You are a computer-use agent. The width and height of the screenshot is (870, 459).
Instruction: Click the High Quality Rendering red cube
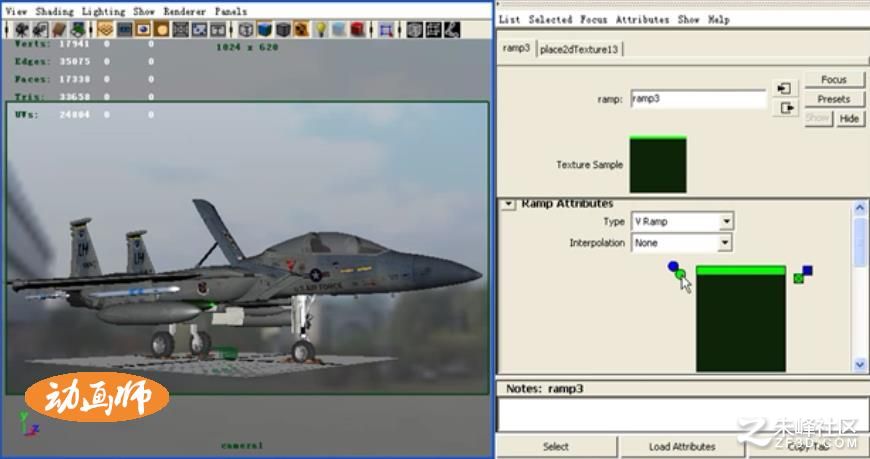[x=358, y=30]
